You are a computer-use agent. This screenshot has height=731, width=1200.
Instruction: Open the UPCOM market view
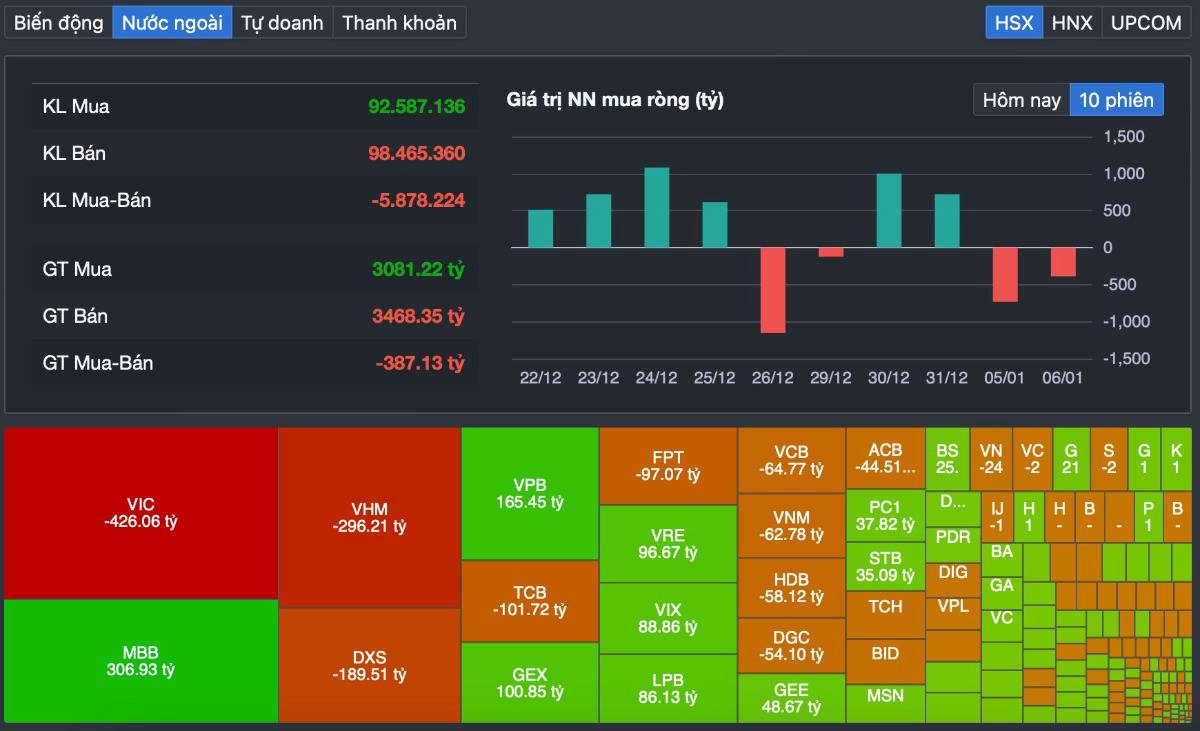(1145, 21)
